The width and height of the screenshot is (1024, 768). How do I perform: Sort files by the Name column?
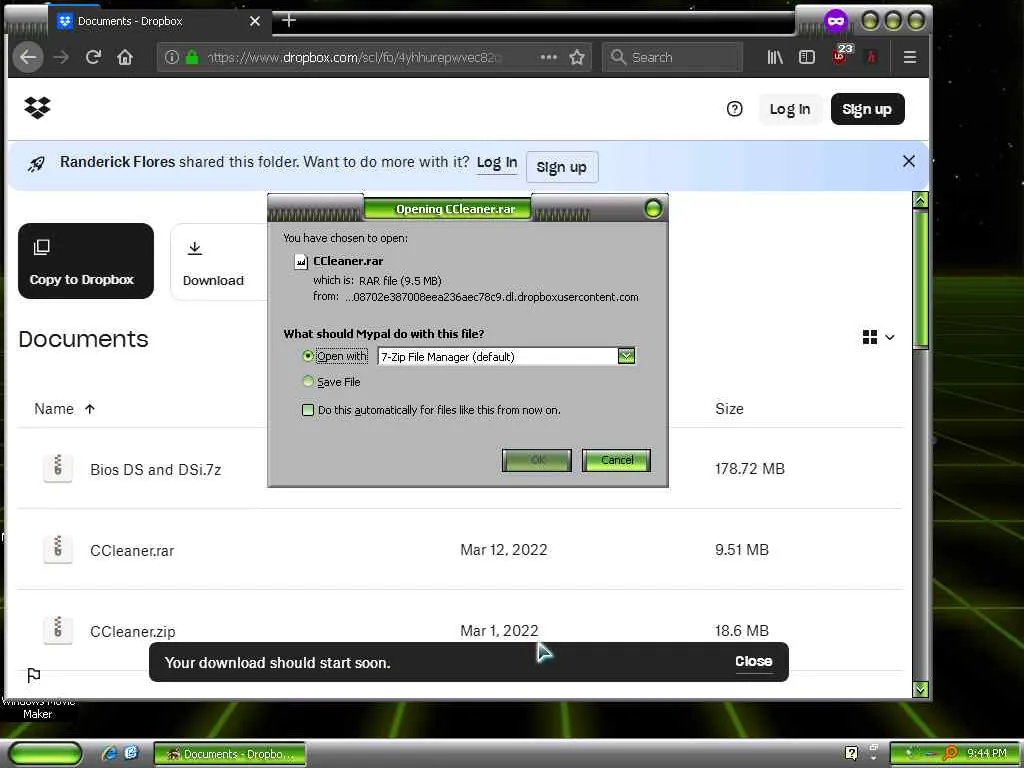click(65, 409)
